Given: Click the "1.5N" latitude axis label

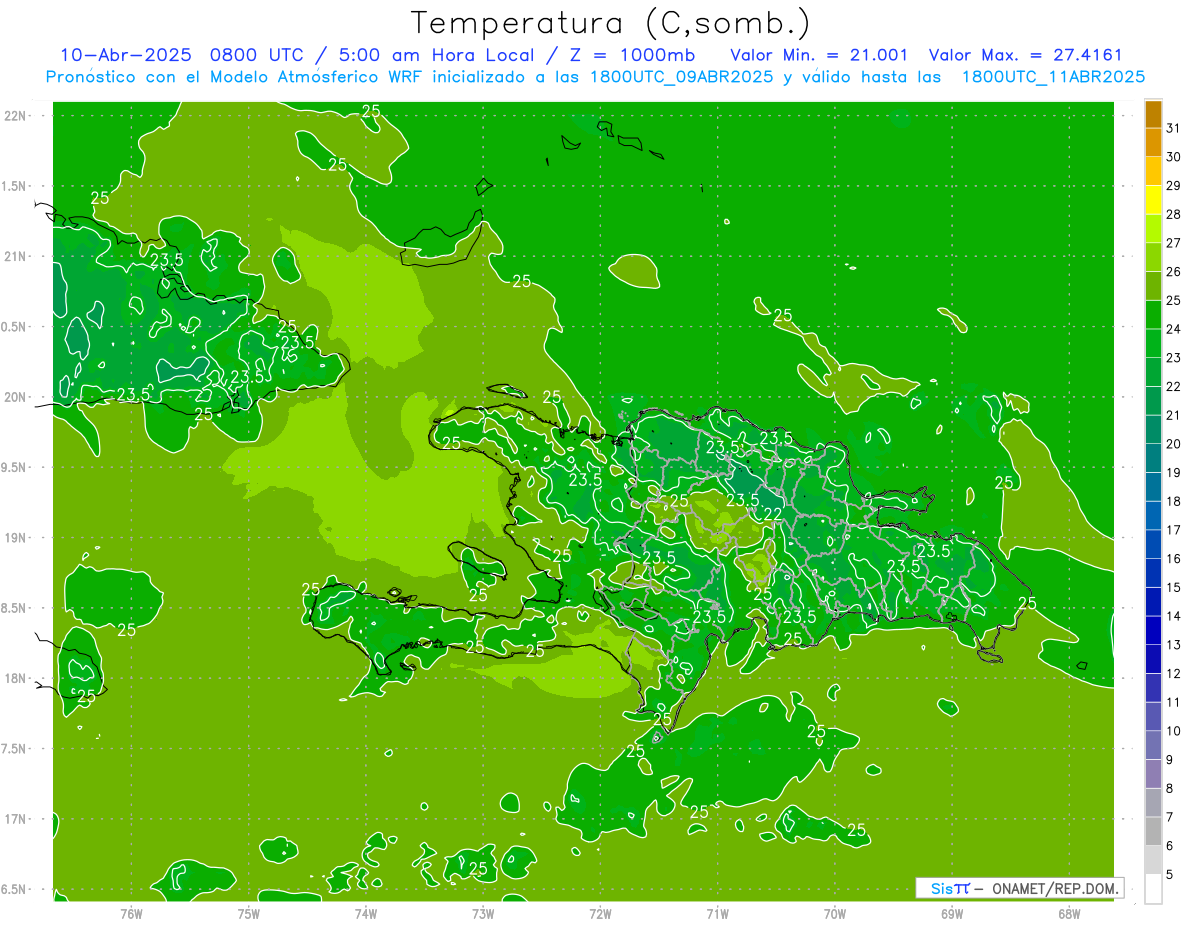Looking at the screenshot, I should [x=15, y=186].
